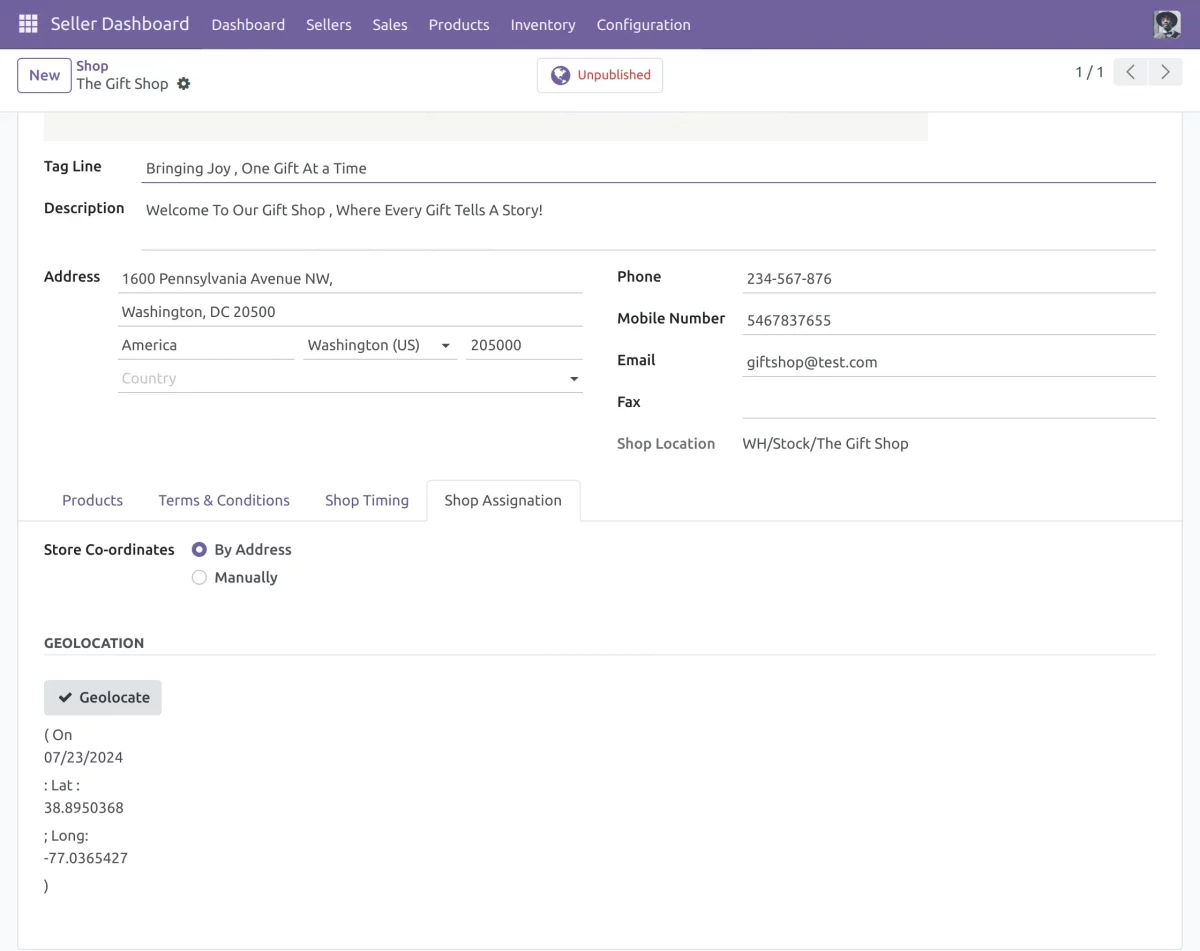The image size is (1200, 951).
Task: Open the apps grid menu icon
Action: (x=28, y=24)
